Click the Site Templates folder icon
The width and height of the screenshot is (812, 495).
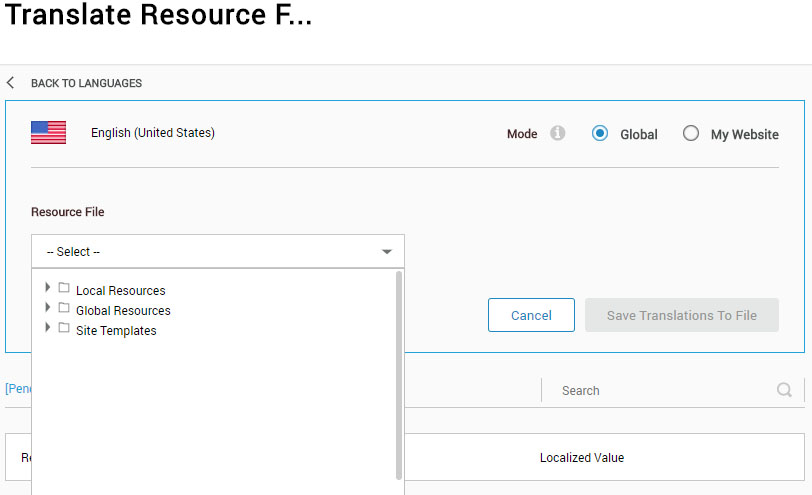click(64, 329)
